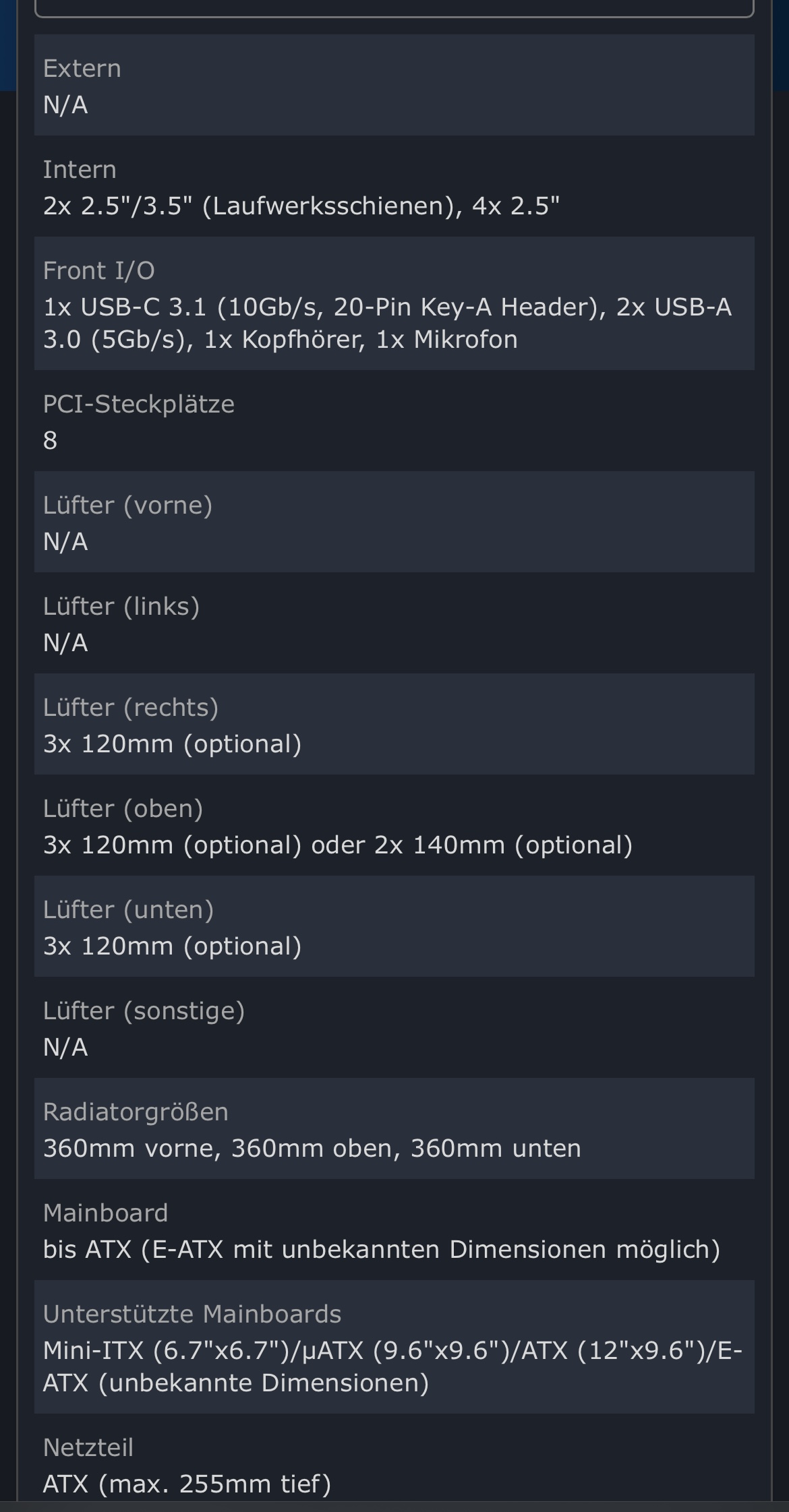Click the PCI slot count value 8
Viewport: 789px width, 1512px height.
tap(50, 441)
